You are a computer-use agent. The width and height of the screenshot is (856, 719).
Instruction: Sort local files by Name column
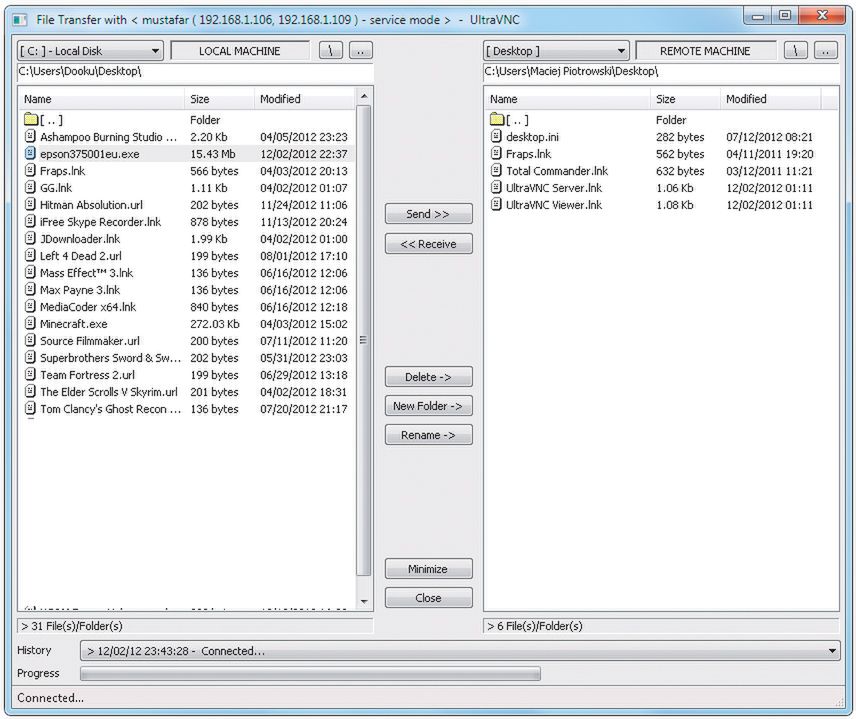tap(102, 99)
